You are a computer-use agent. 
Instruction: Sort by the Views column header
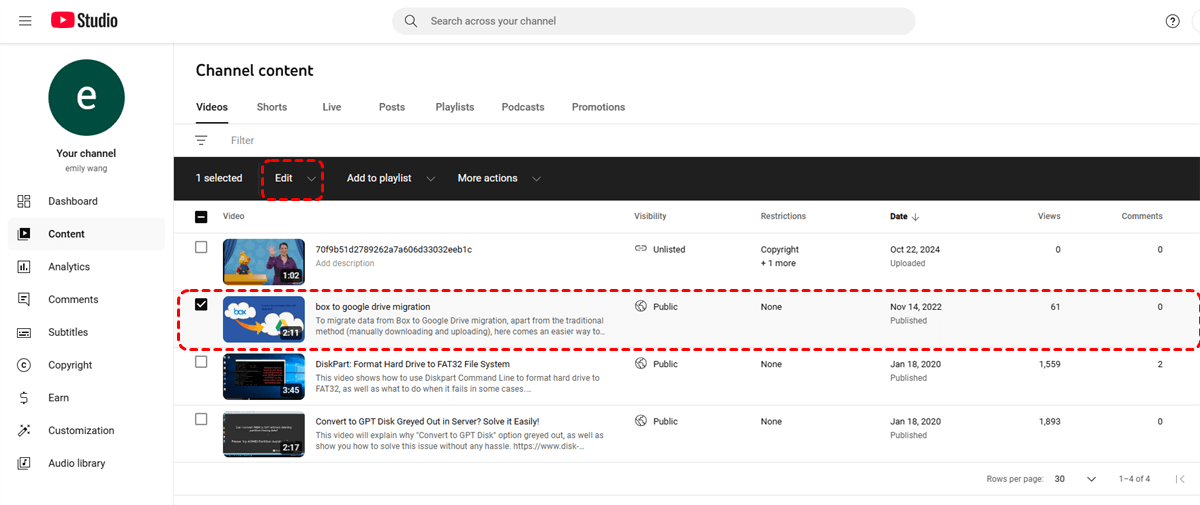1049,216
